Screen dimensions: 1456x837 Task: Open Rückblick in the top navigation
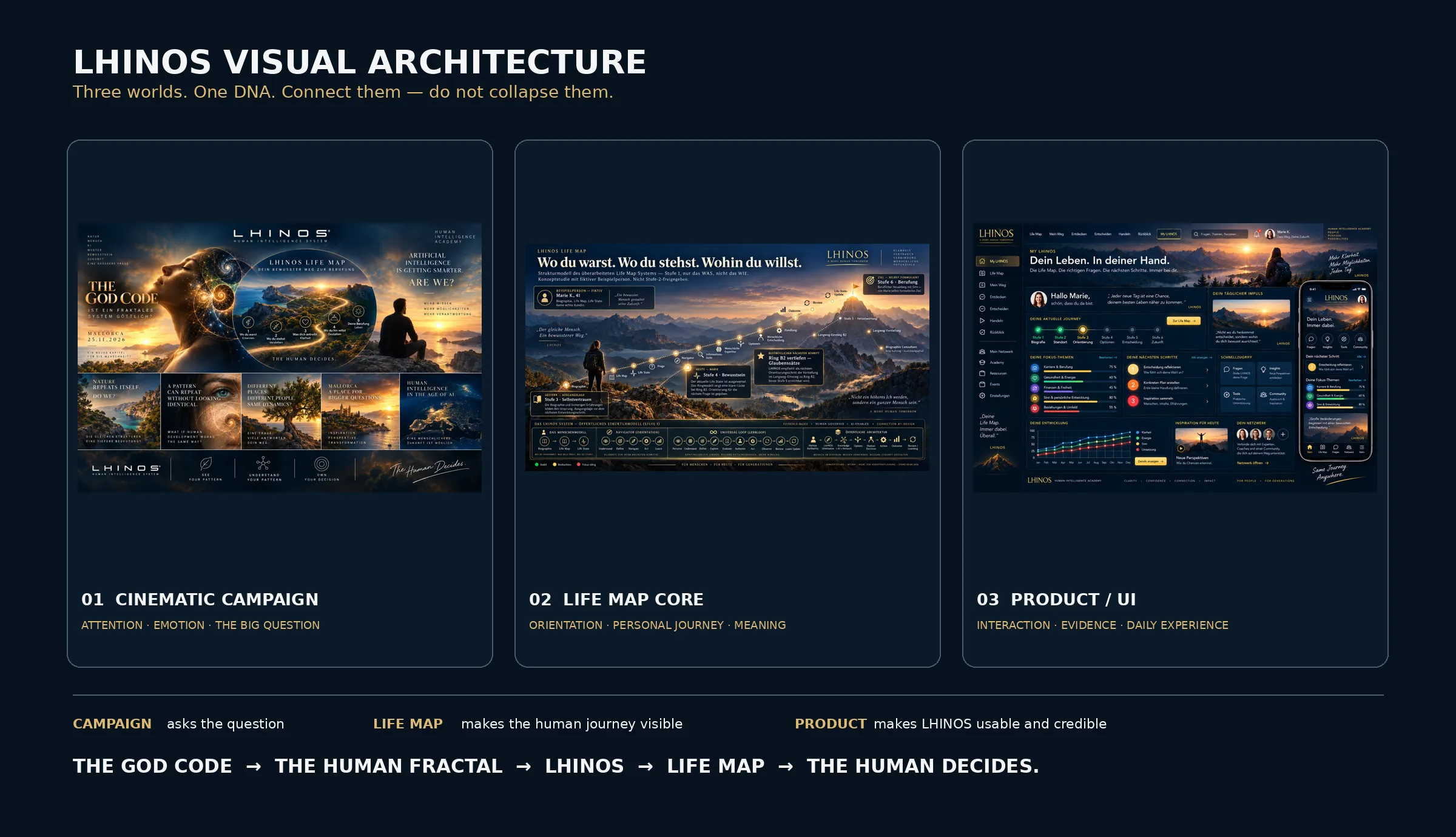pyautogui.click(x=1144, y=234)
